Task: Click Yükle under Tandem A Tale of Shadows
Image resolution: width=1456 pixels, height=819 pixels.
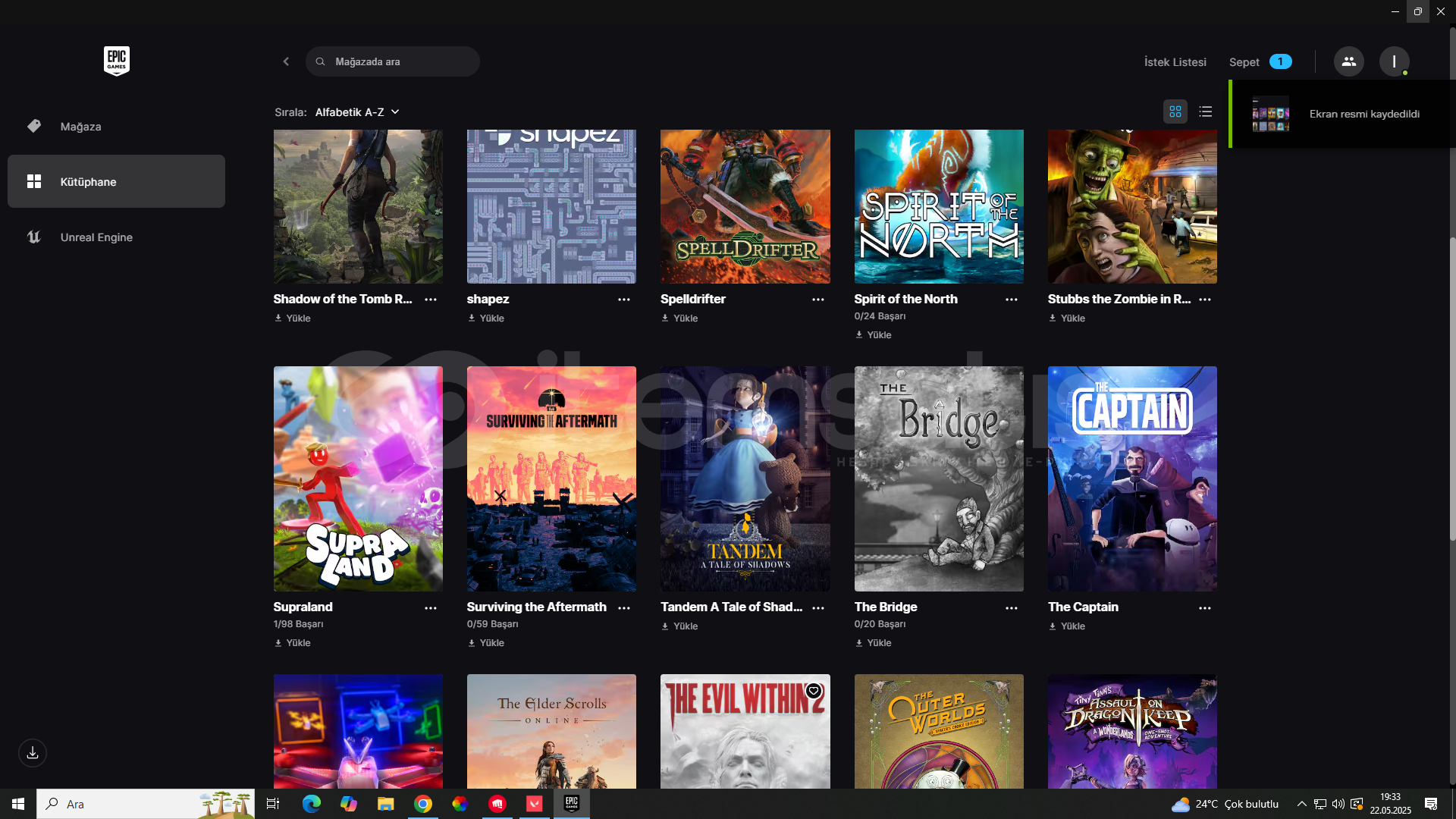Action: tap(680, 626)
